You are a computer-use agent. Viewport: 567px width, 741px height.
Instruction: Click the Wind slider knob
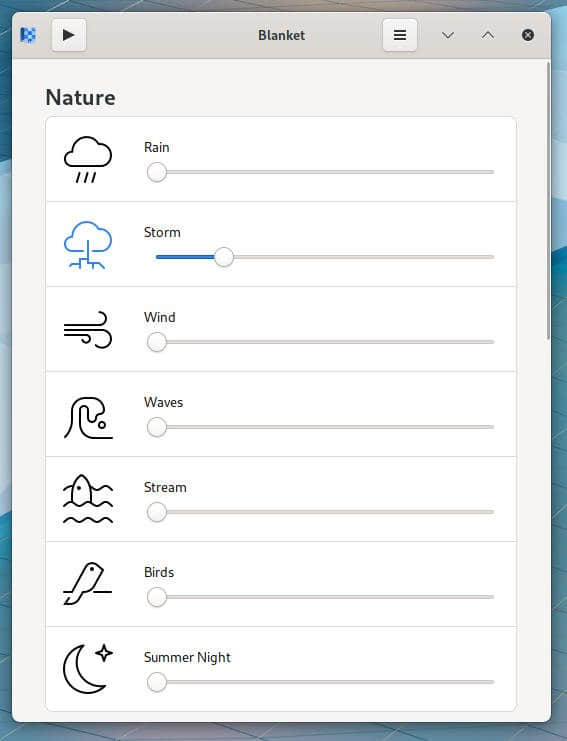pos(156,342)
